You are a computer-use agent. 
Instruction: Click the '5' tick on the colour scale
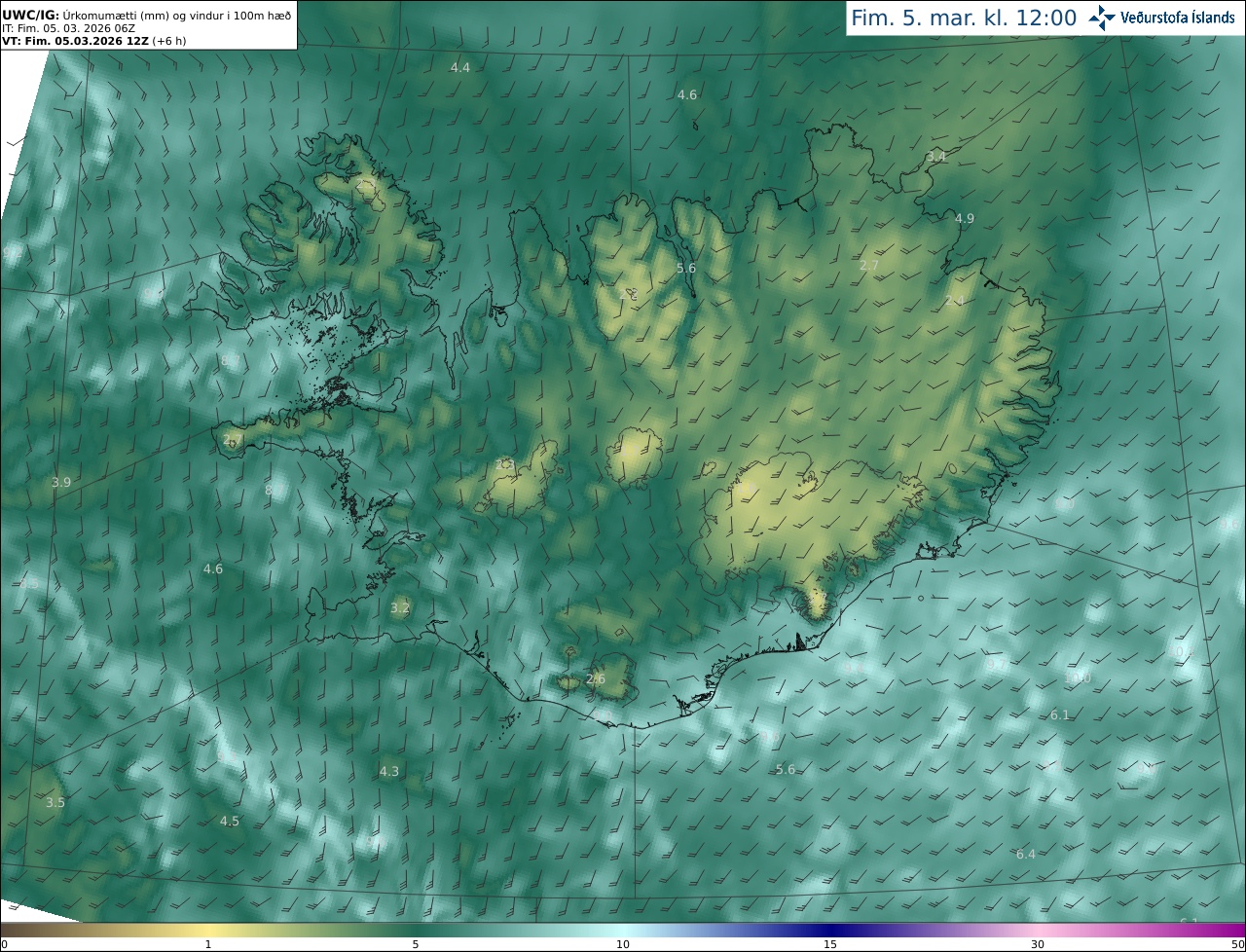(x=416, y=944)
